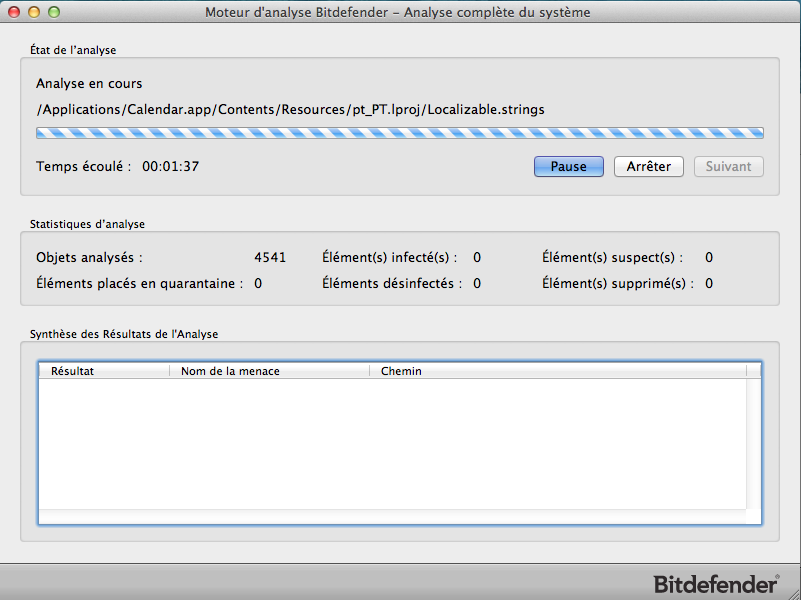Sort by Nom de la menace column

[x=269, y=371]
